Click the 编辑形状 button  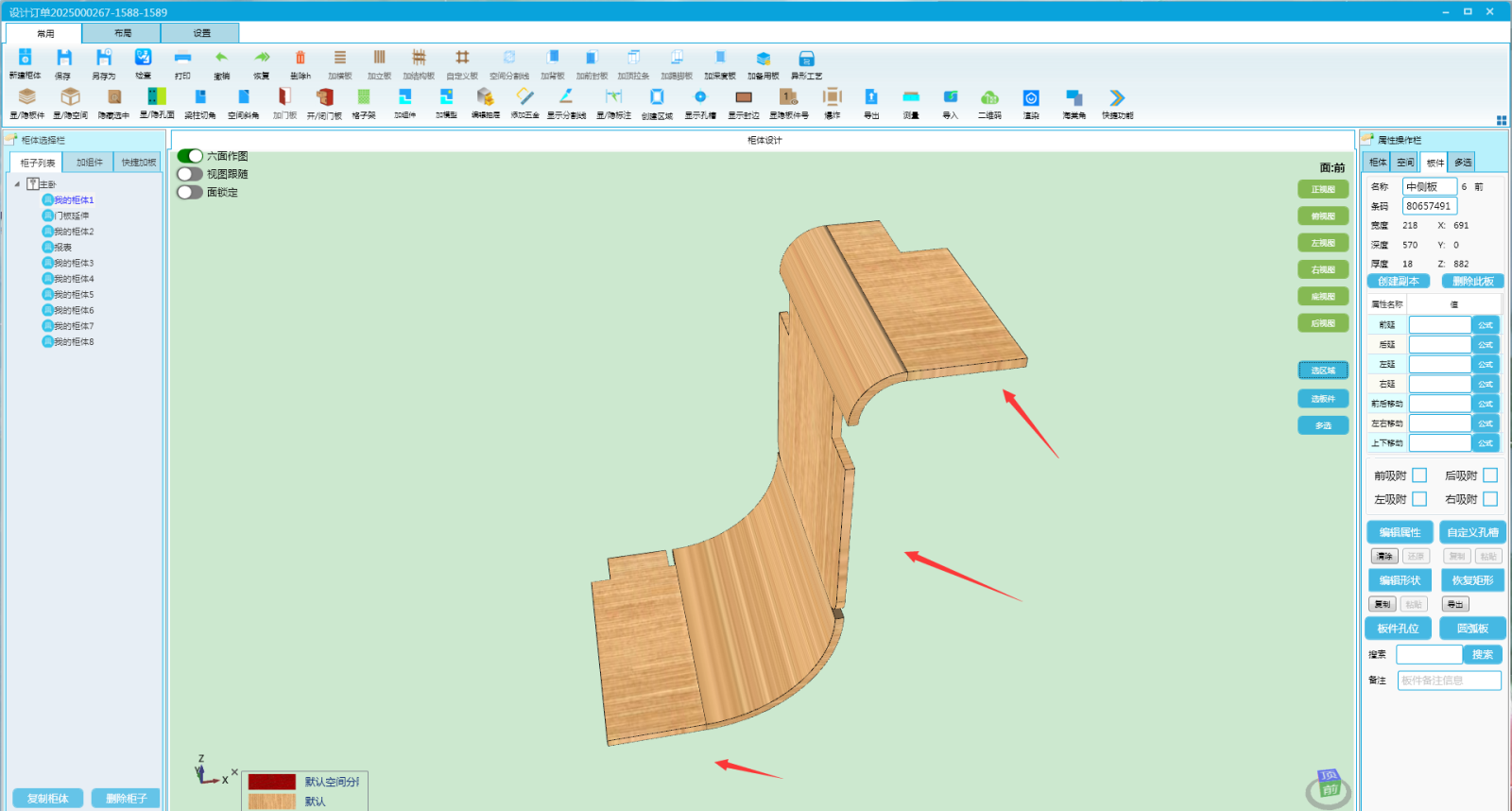(x=1400, y=580)
